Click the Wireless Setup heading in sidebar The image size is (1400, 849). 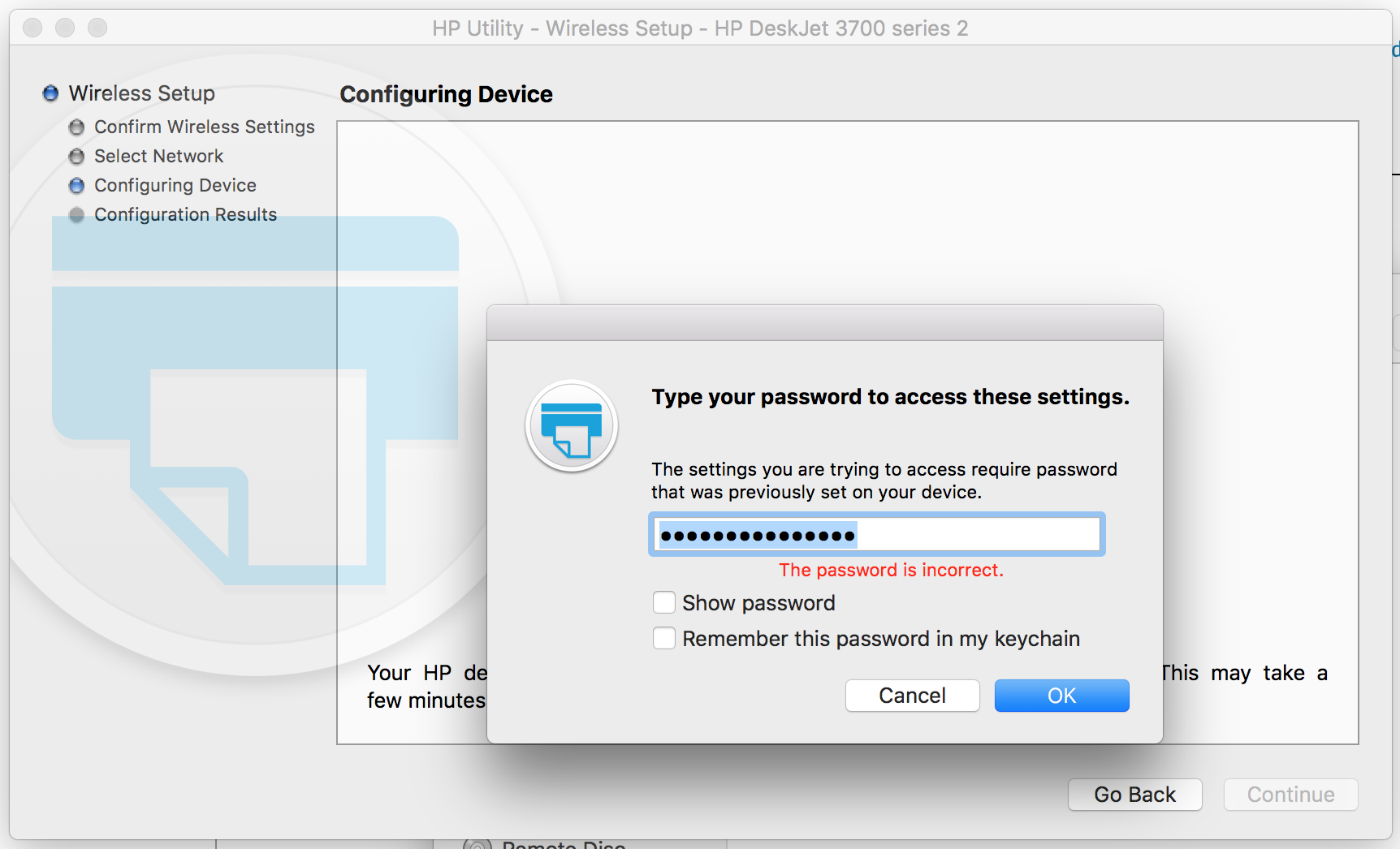(x=141, y=93)
